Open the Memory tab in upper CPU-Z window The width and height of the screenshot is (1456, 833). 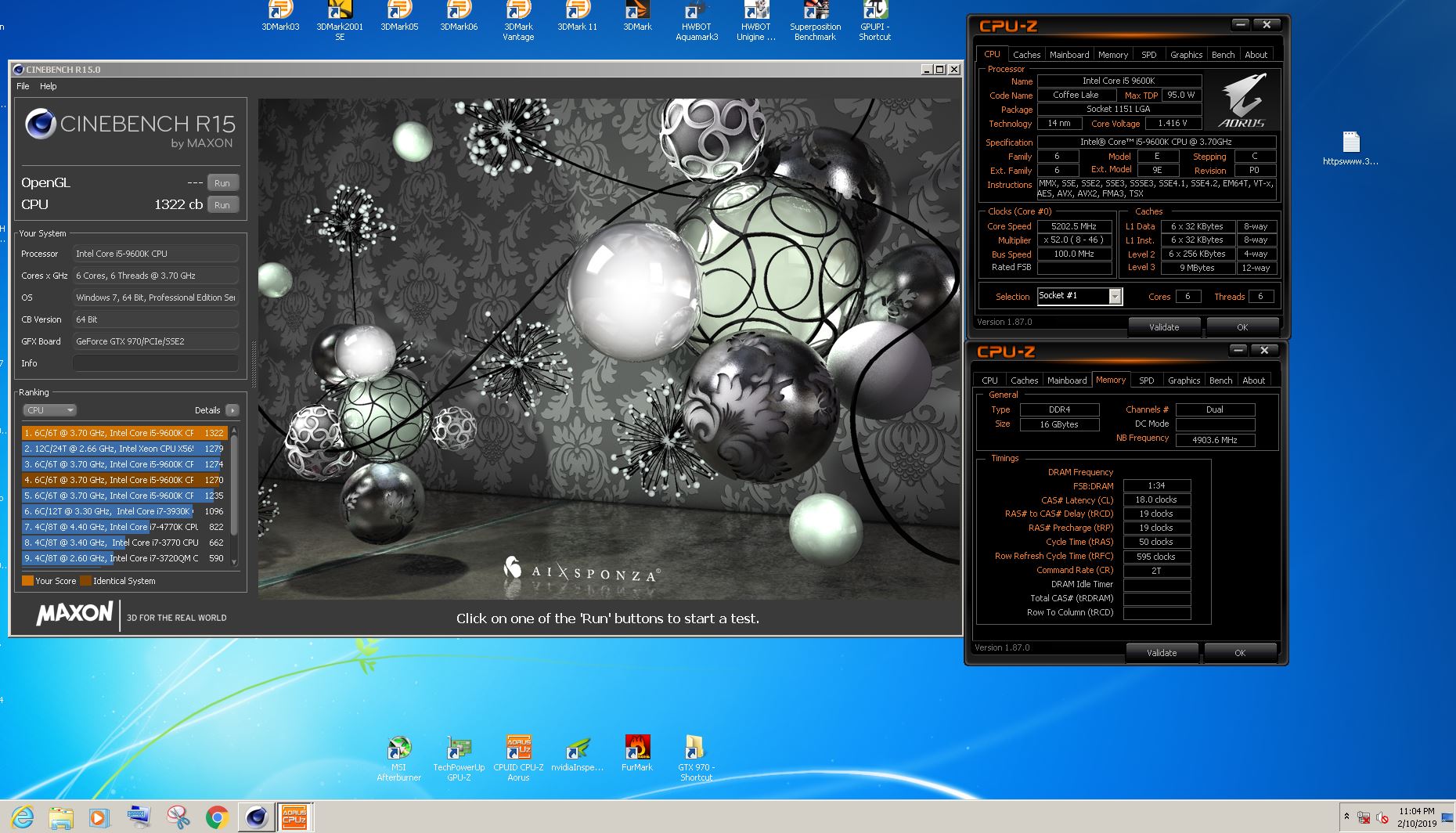coord(1112,55)
